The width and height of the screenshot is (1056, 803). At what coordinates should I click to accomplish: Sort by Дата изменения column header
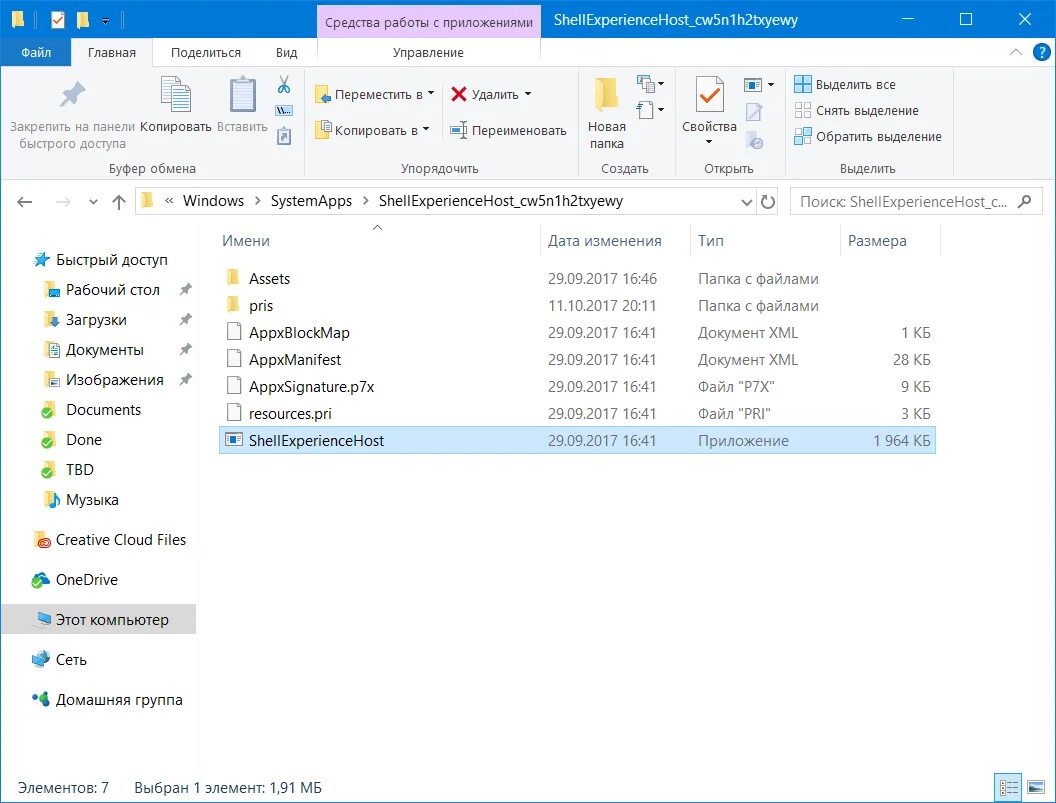point(604,240)
